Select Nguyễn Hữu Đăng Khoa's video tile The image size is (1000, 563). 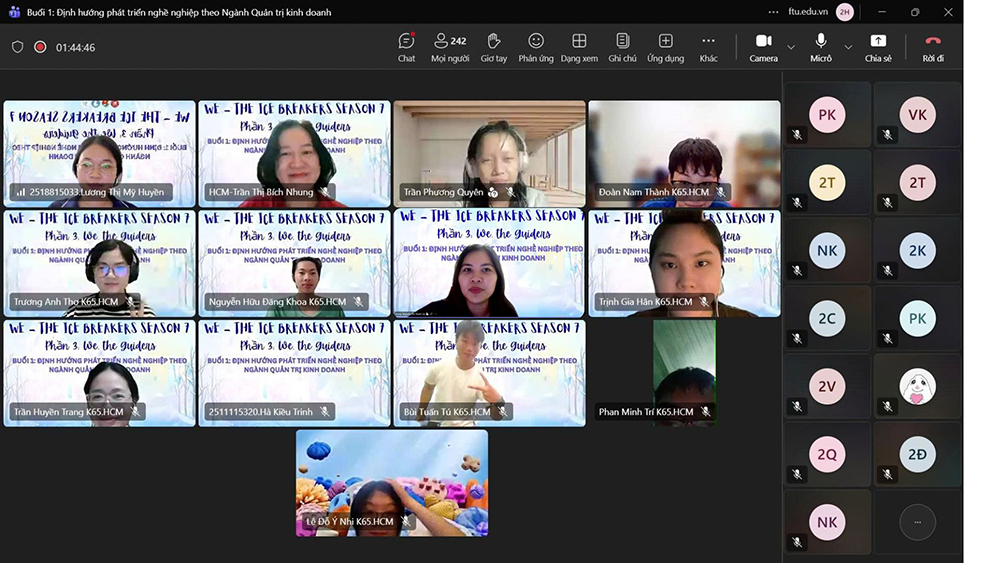coord(295,263)
